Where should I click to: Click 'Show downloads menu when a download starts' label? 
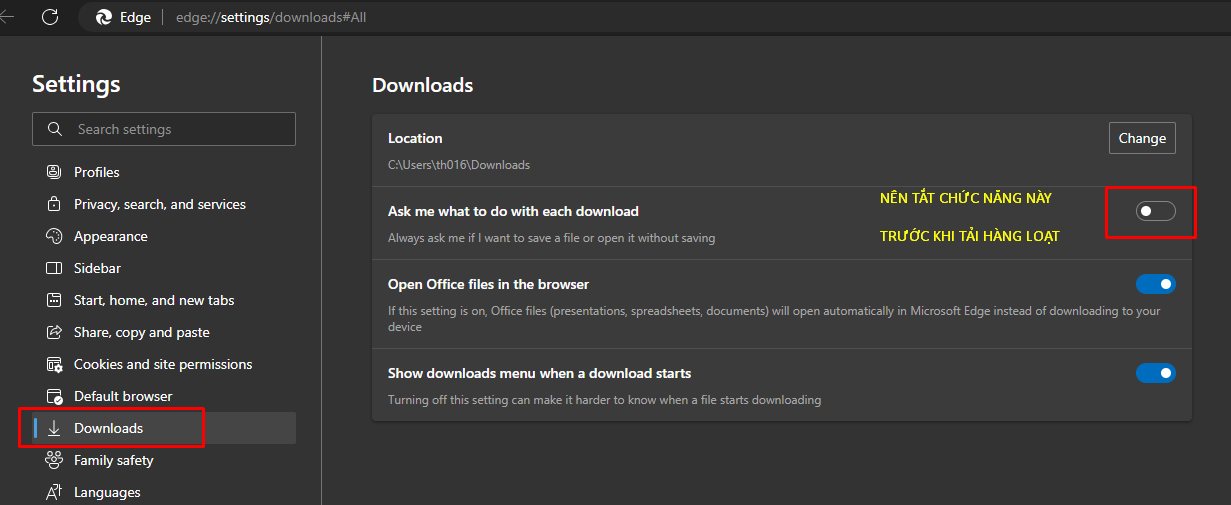(540, 373)
